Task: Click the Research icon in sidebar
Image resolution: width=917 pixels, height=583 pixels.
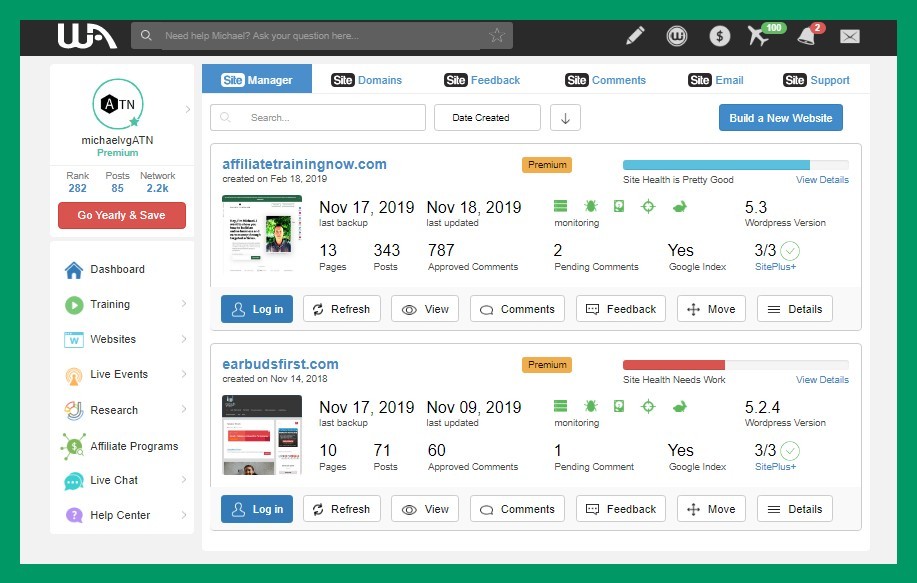Action: pos(74,410)
